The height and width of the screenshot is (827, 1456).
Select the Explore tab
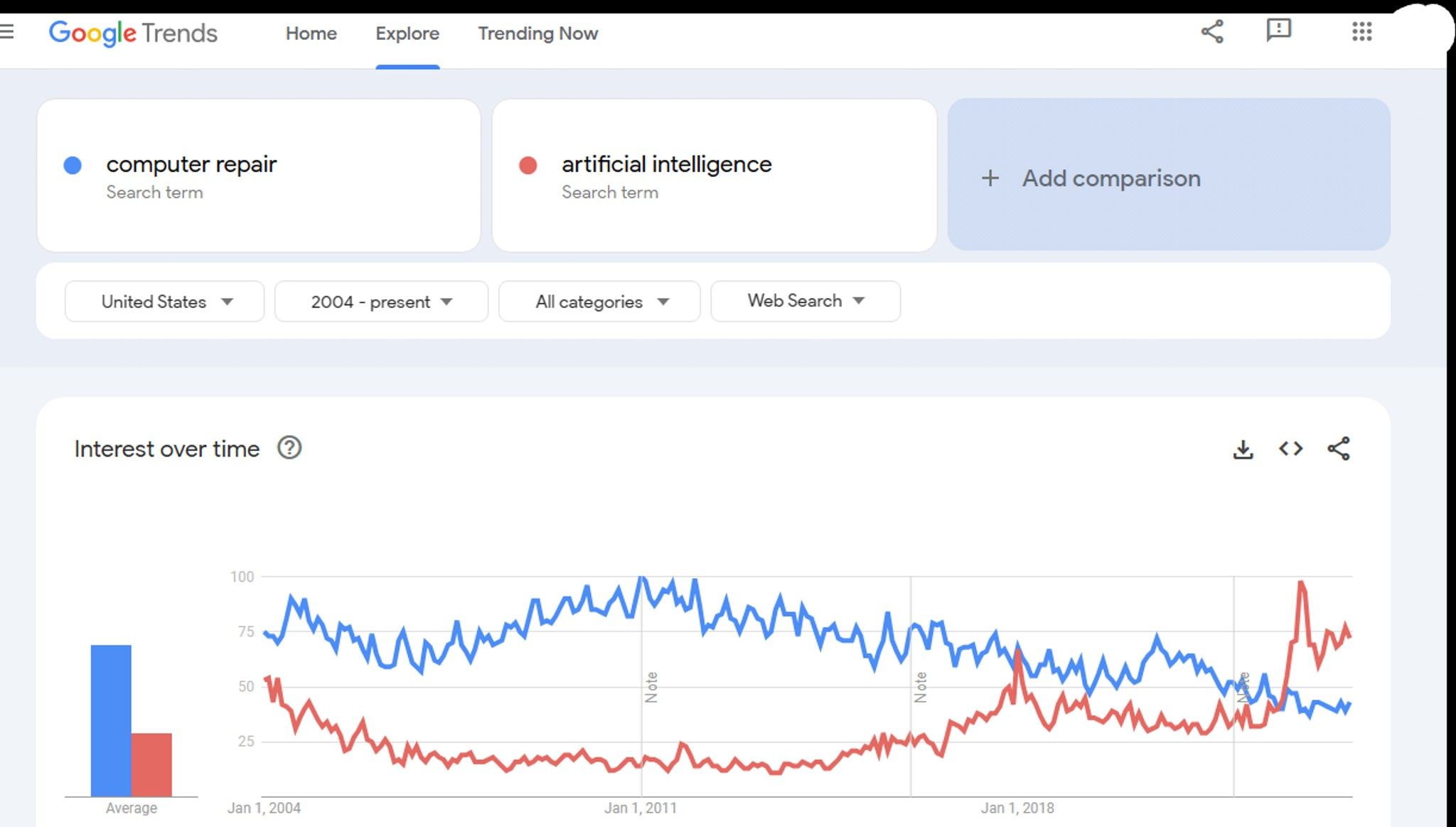coord(407,33)
